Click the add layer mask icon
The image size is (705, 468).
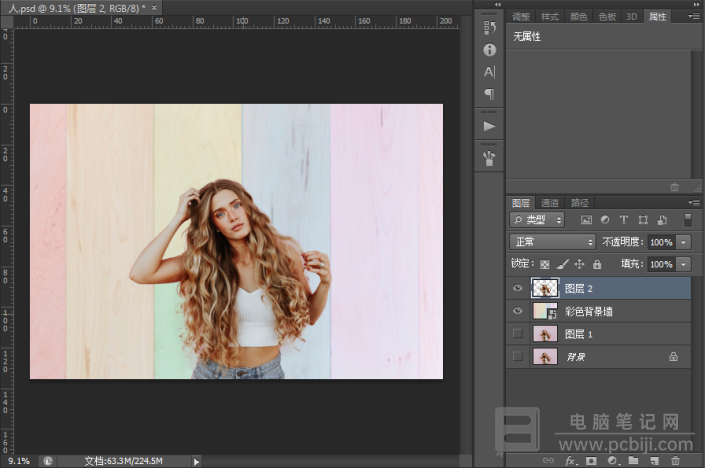(591, 460)
